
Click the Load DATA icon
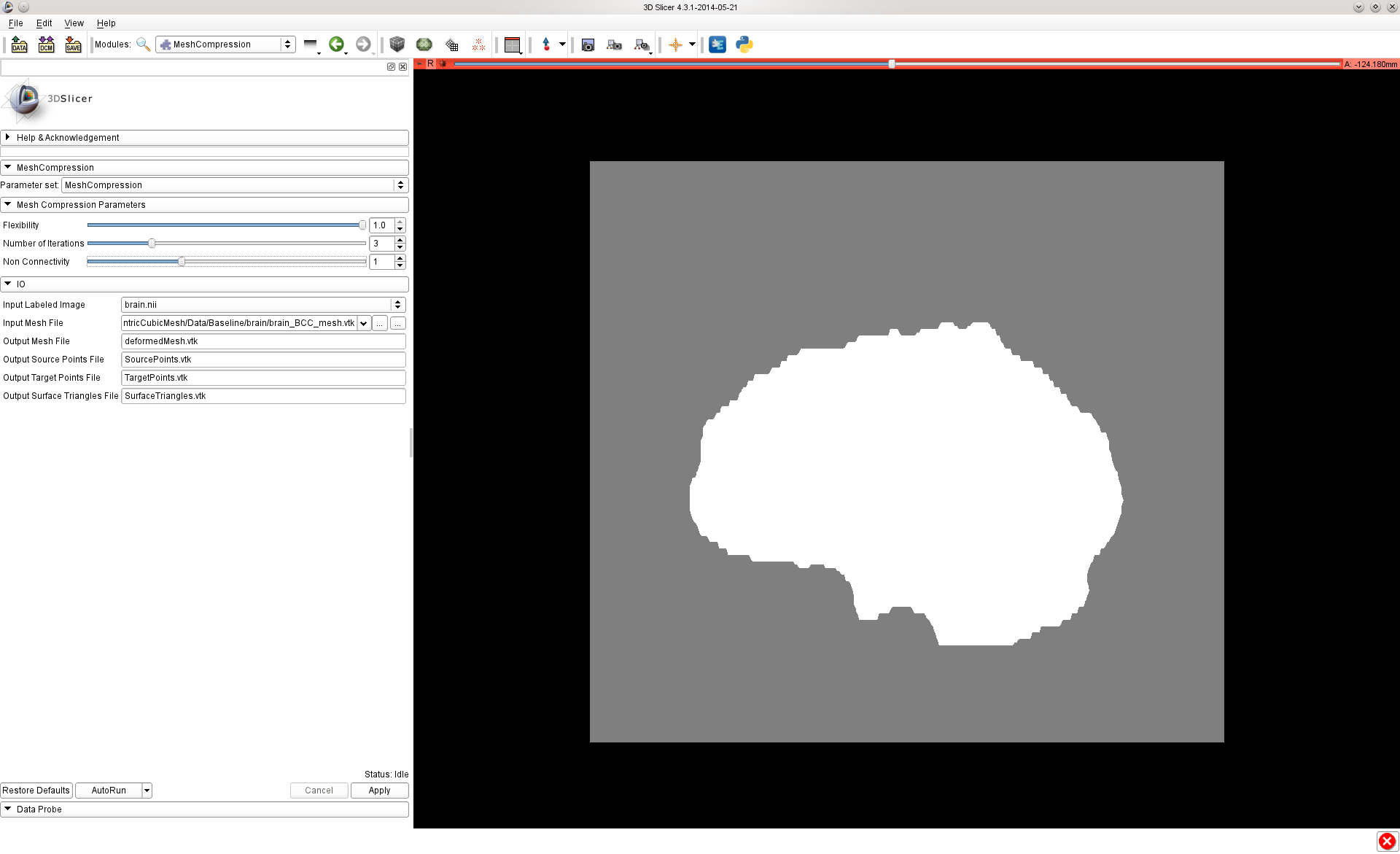coord(20,44)
